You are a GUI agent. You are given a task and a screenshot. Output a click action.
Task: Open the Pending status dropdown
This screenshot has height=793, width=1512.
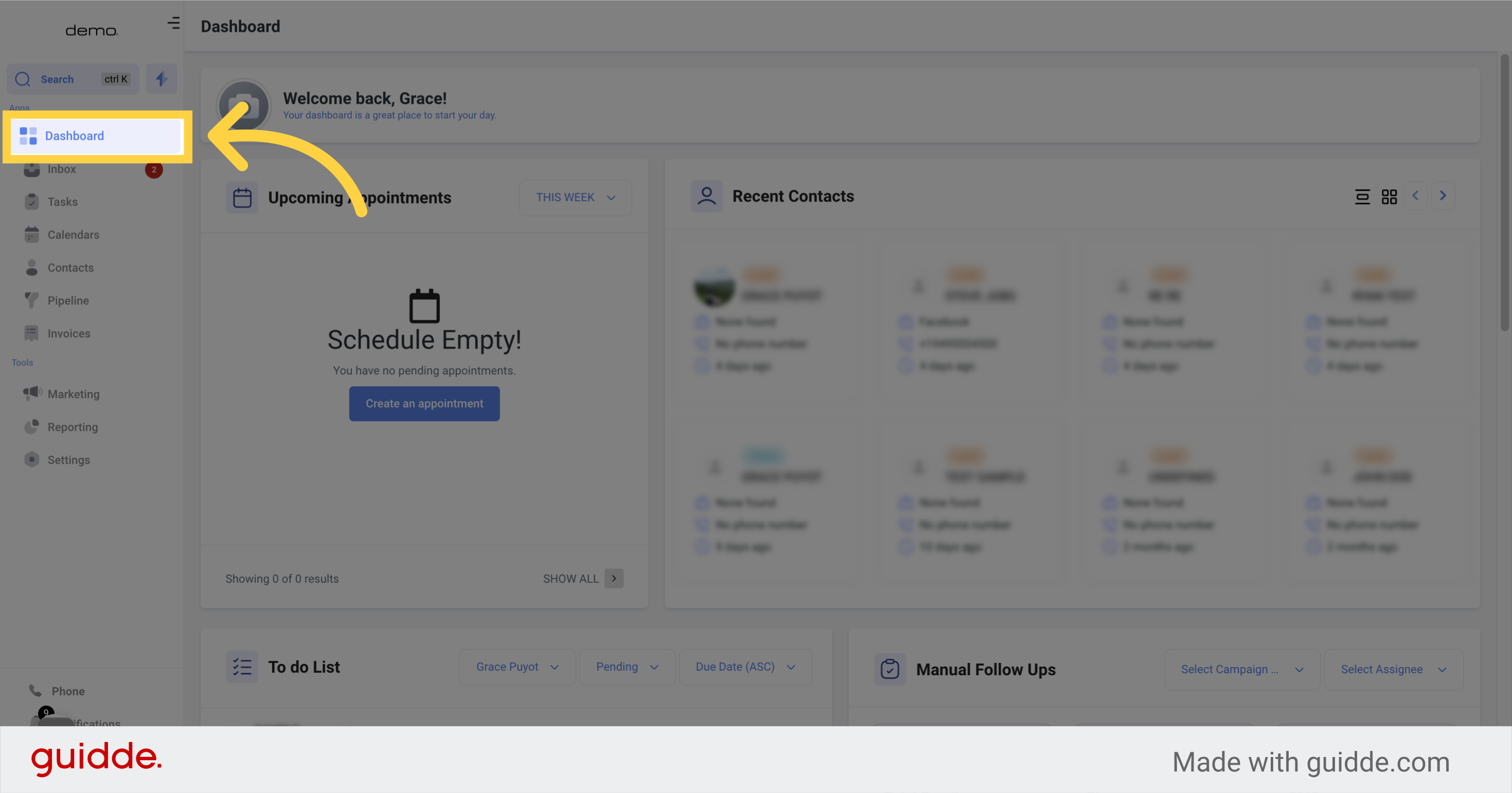pyautogui.click(x=626, y=667)
